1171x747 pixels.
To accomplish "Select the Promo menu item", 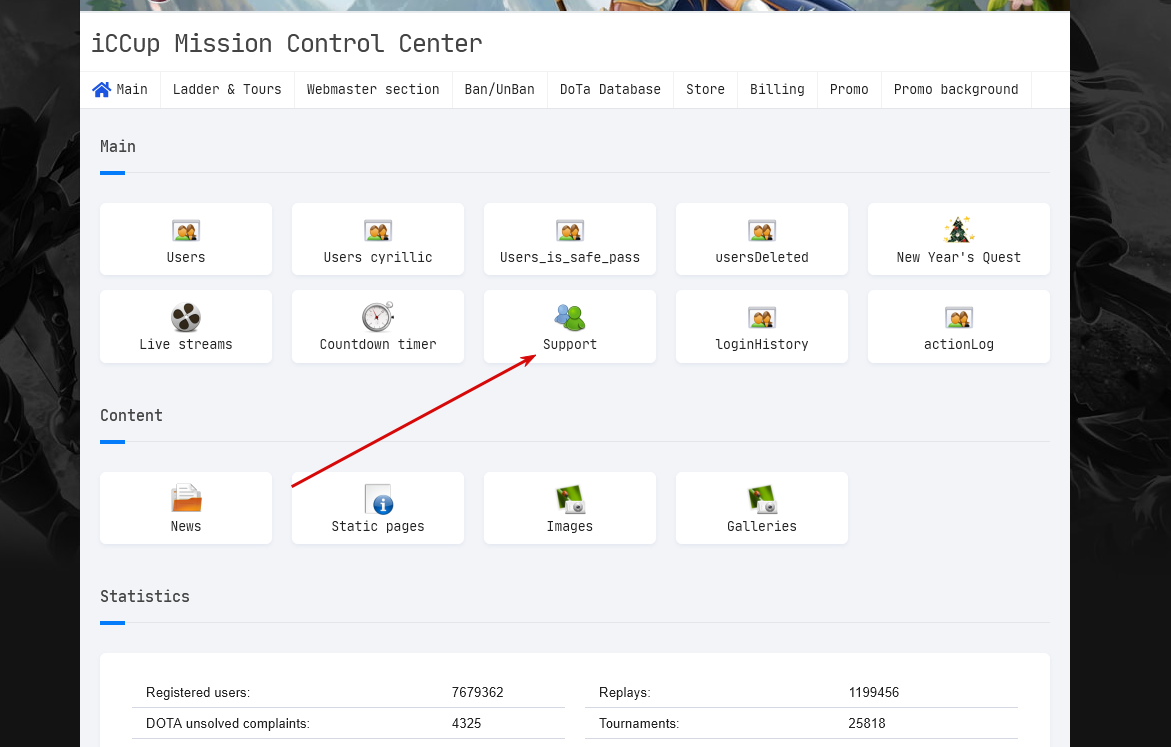I will click(849, 90).
